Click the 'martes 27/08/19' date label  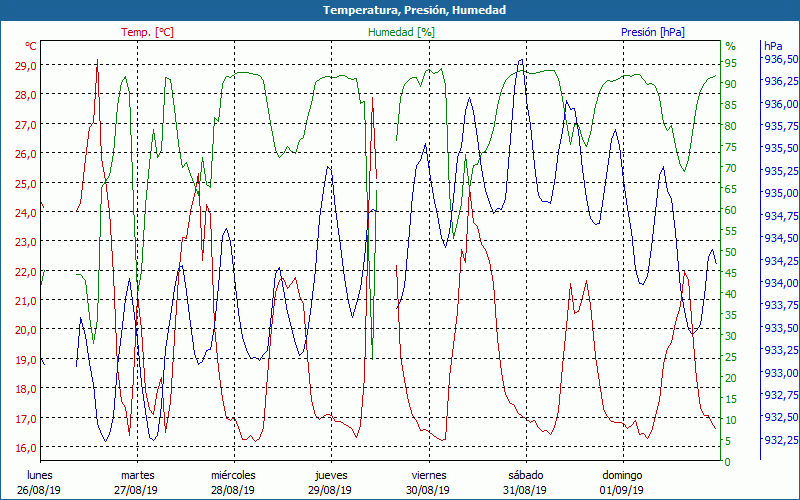tap(136, 483)
